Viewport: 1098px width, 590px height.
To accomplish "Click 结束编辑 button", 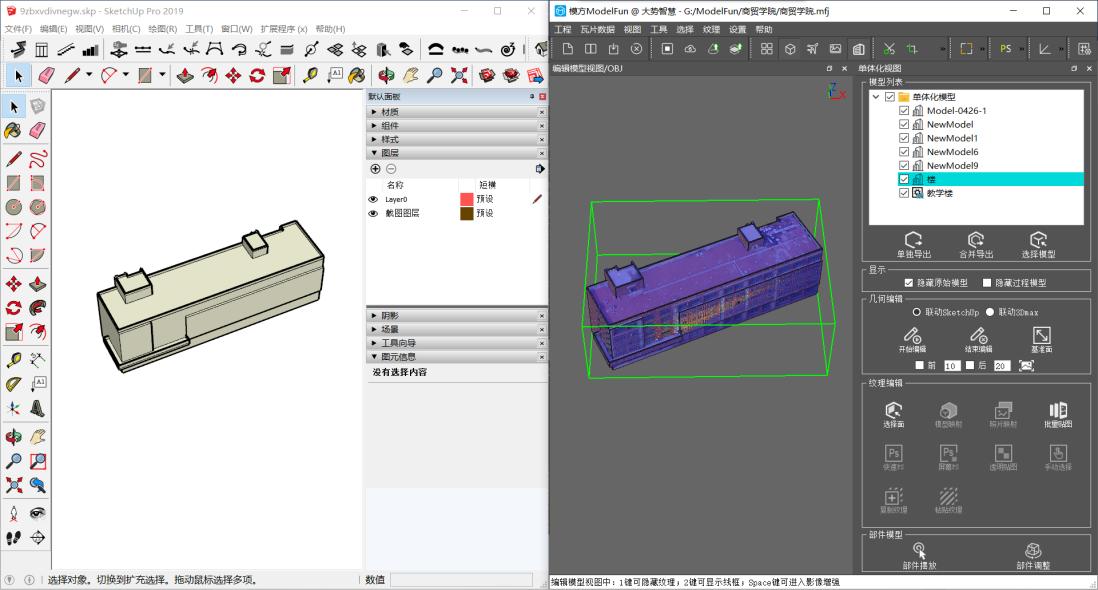I will [978, 339].
